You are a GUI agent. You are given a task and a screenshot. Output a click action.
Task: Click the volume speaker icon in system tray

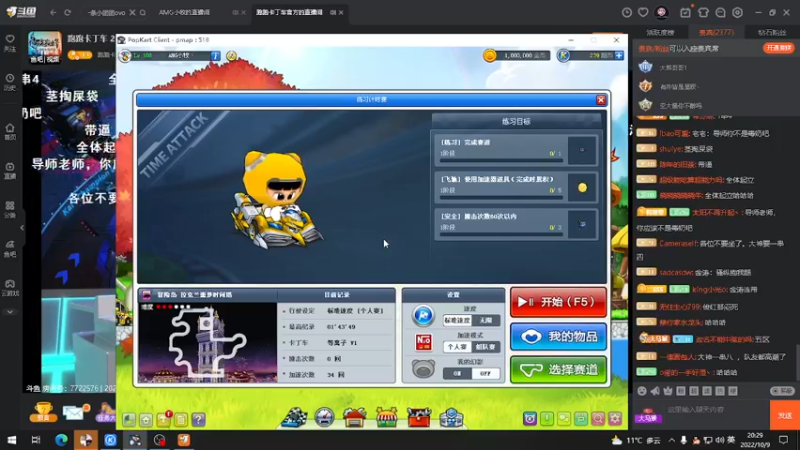720,440
